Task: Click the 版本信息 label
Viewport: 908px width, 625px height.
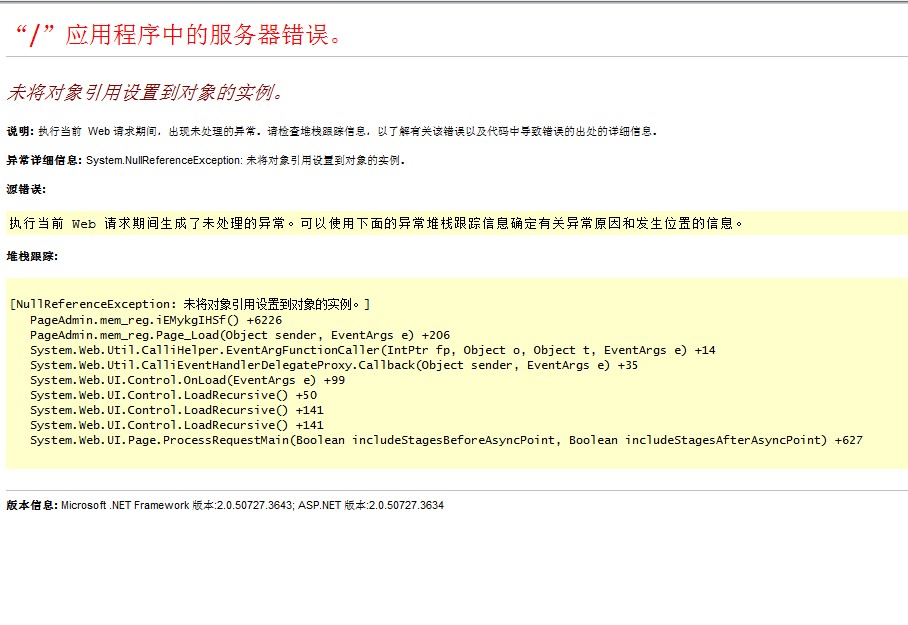Action: pyautogui.click(x=32, y=506)
